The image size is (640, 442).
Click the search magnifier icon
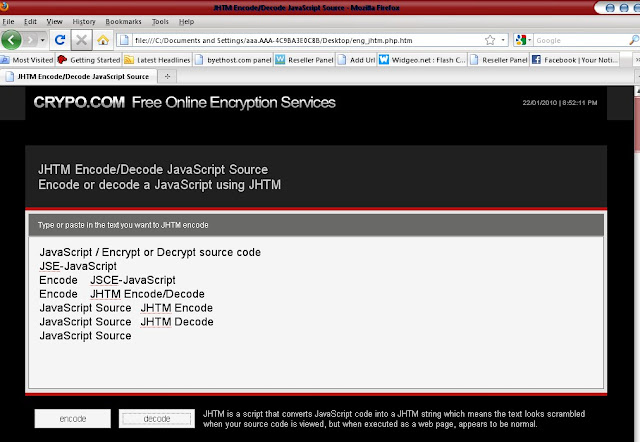[x=634, y=40]
